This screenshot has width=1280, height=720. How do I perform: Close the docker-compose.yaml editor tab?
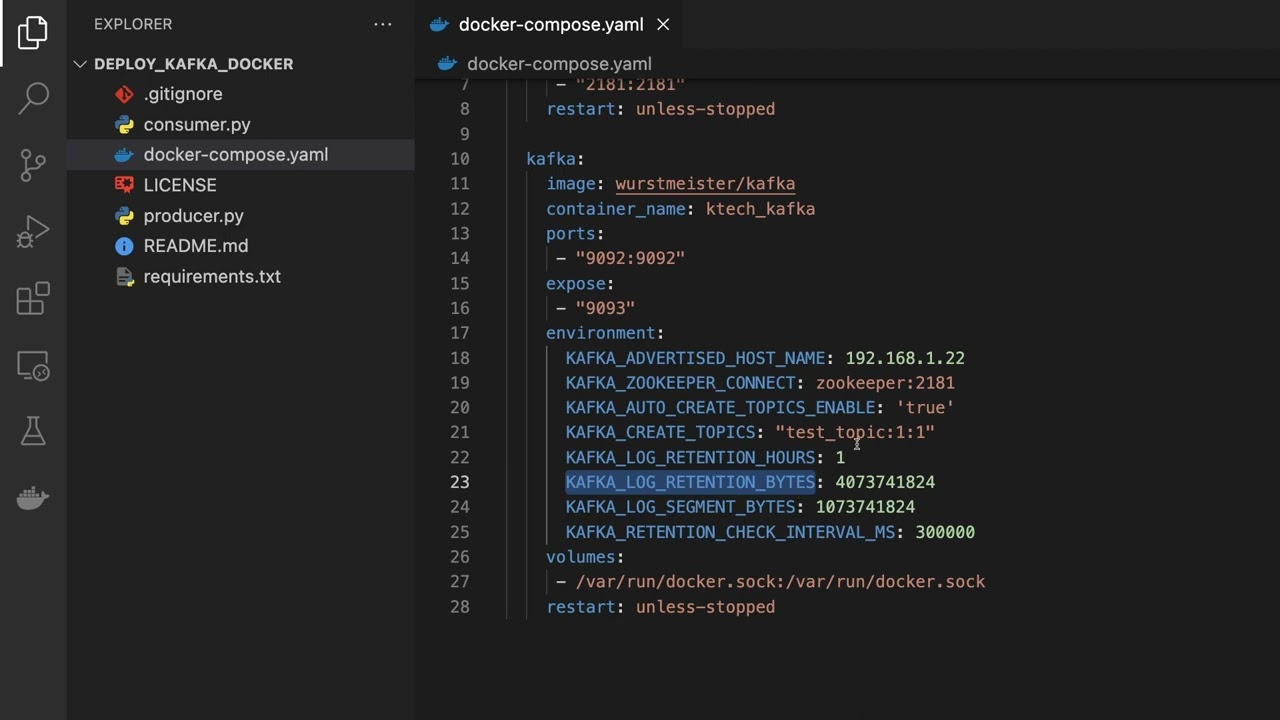[663, 25]
